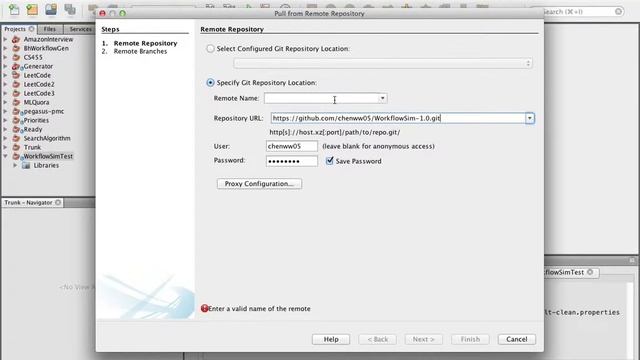Click the MLQuora project icon
The width and height of the screenshot is (640, 360).
16,102
